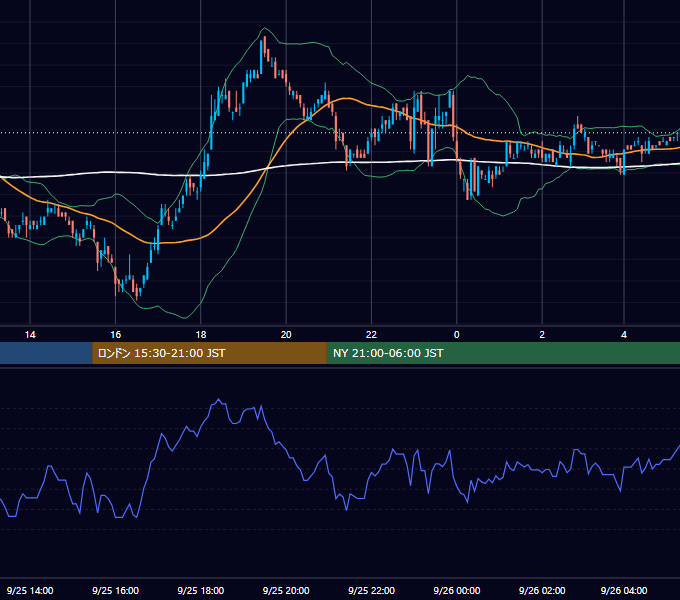Screen dimensions: 680x600
Task: Click the London 15:30-21:00 JST session bar
Action: click(x=209, y=353)
